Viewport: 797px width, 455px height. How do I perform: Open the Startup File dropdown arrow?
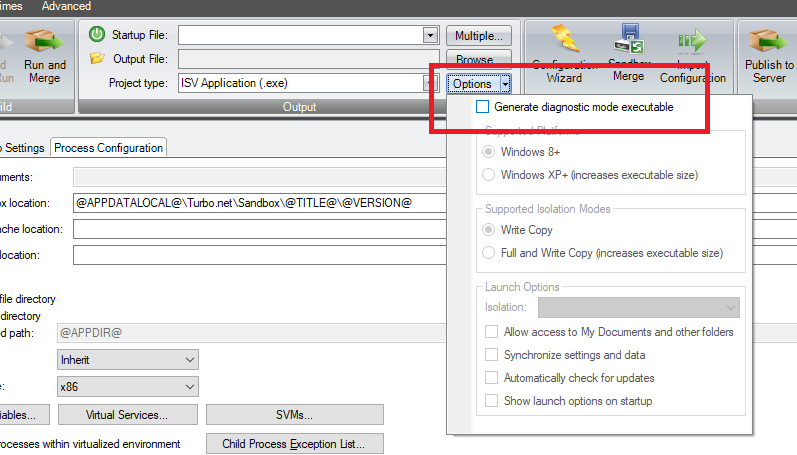(x=431, y=35)
